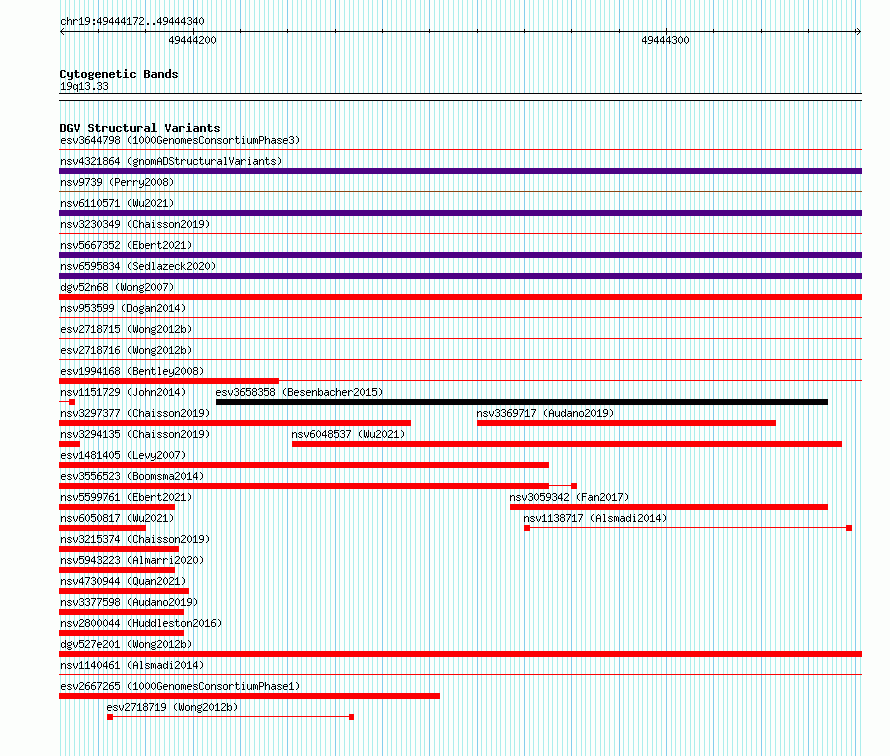Click the chr19:49444172..49444340 coordinate text
This screenshot has width=890, height=756.
coord(132,22)
